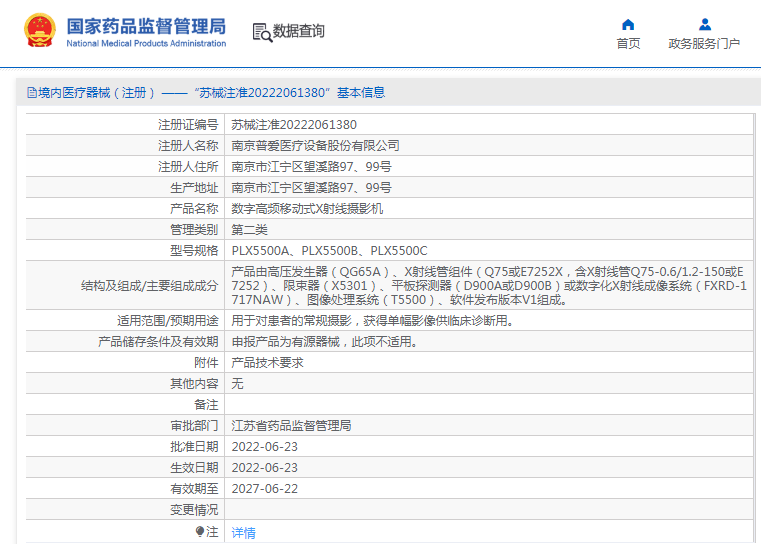Go to 首页 text link
Viewport: 761px width, 544px height.
tap(628, 44)
